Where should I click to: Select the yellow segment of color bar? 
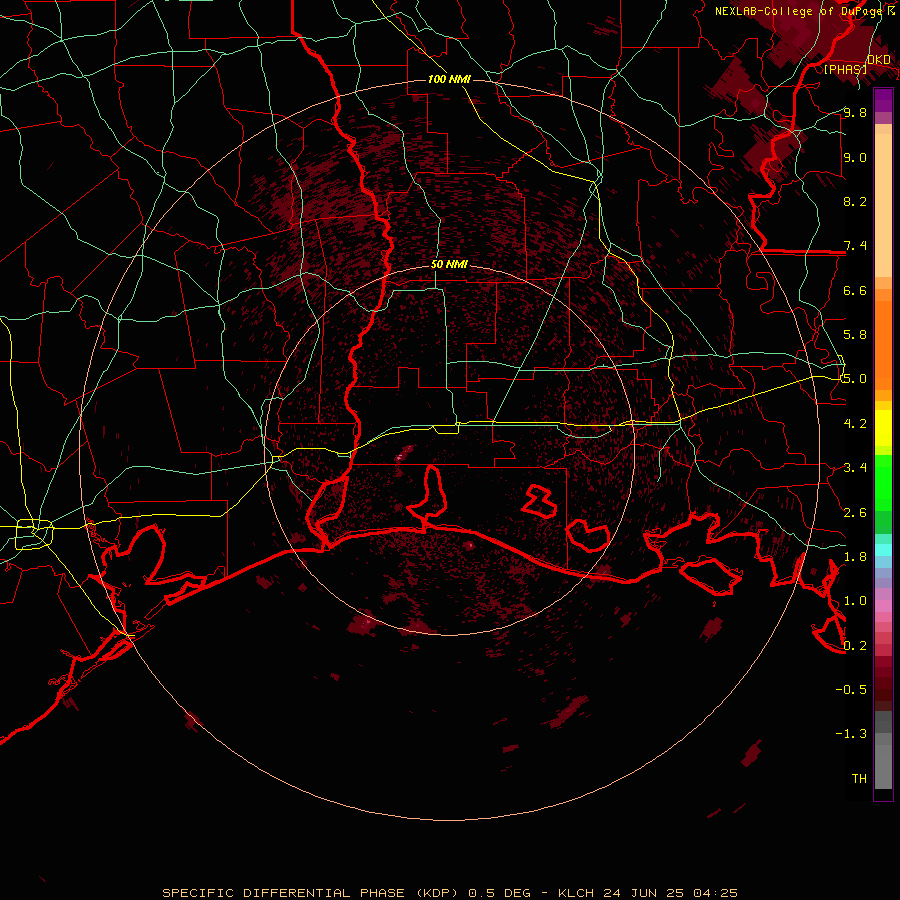883,428
